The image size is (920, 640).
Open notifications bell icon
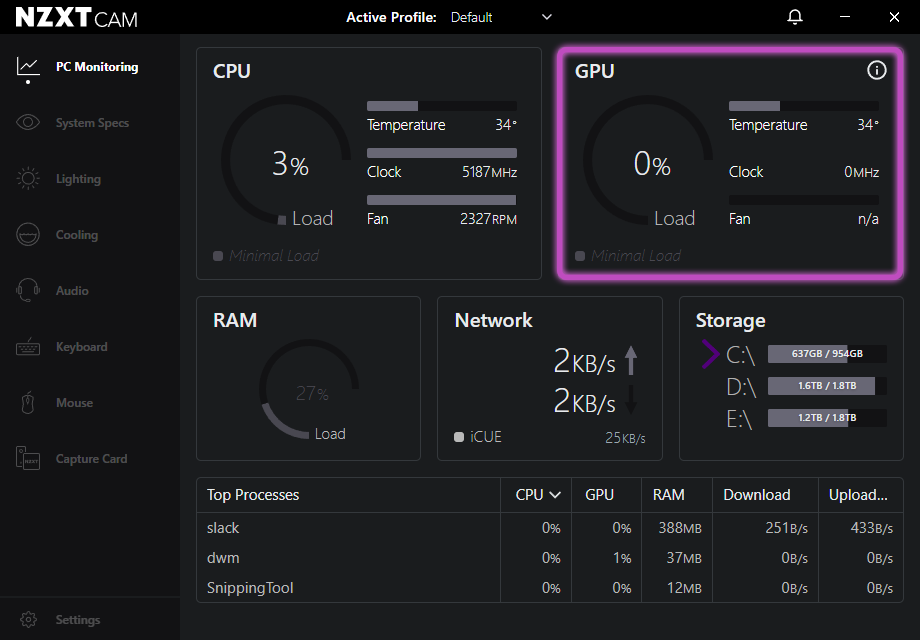pyautogui.click(x=795, y=17)
